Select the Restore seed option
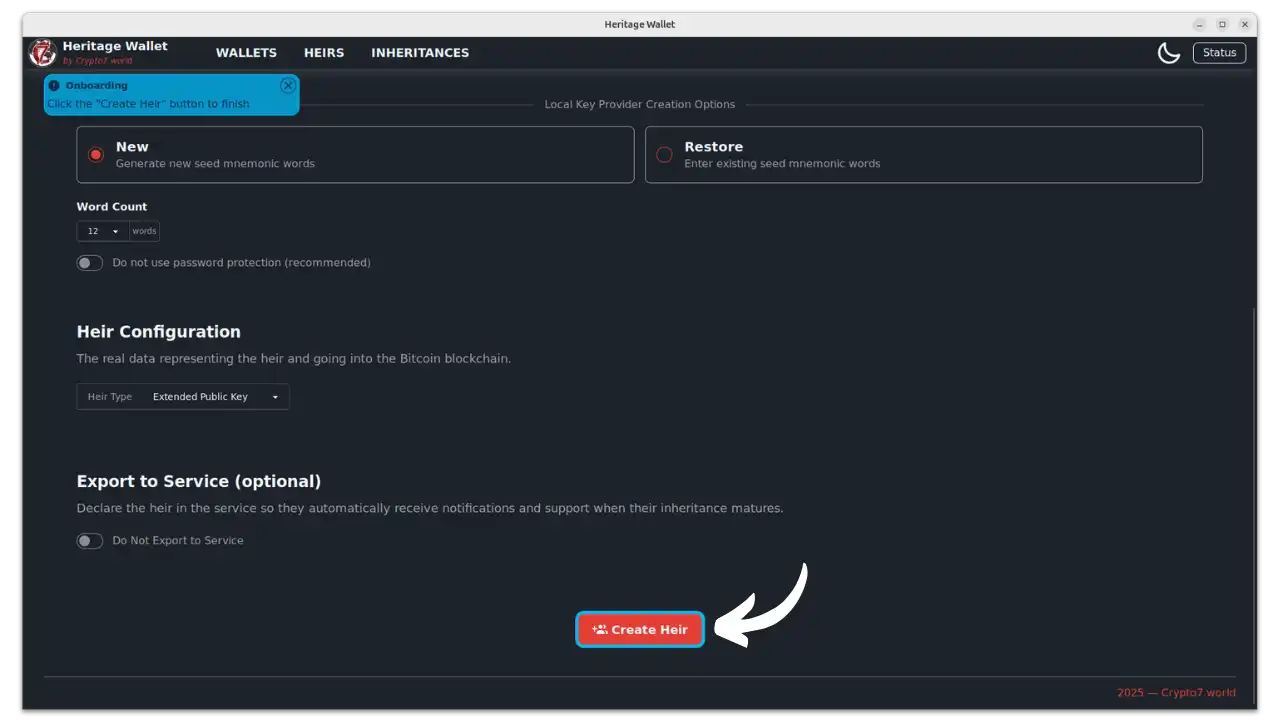The image size is (1280, 720). (x=664, y=155)
